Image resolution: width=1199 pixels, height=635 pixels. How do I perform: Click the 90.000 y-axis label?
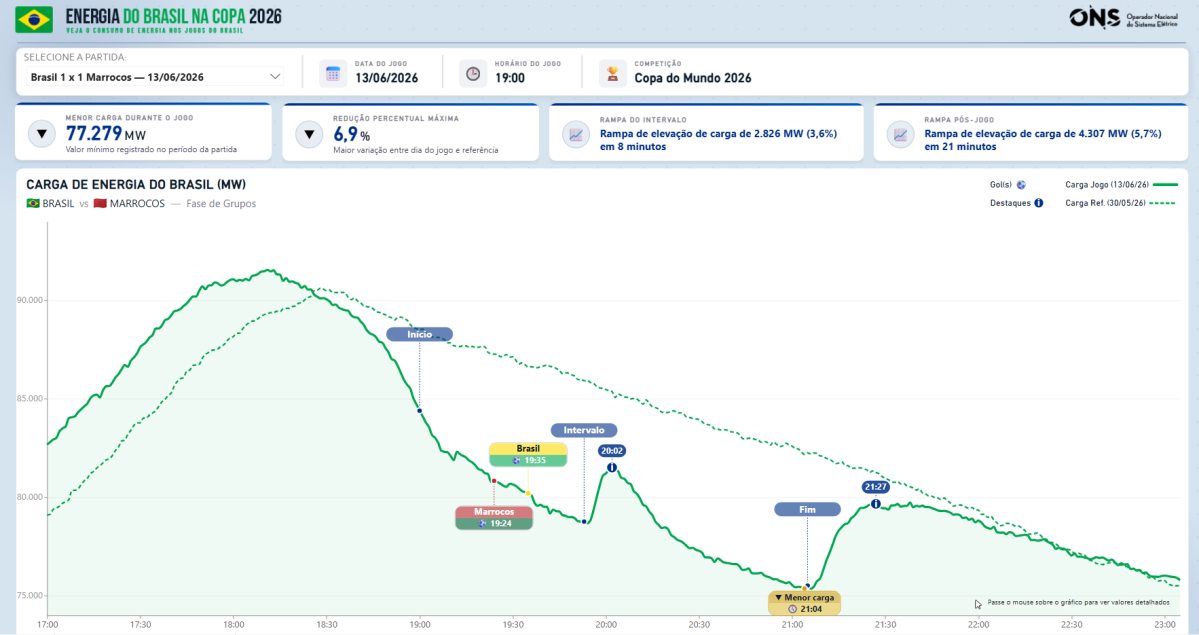coord(30,300)
